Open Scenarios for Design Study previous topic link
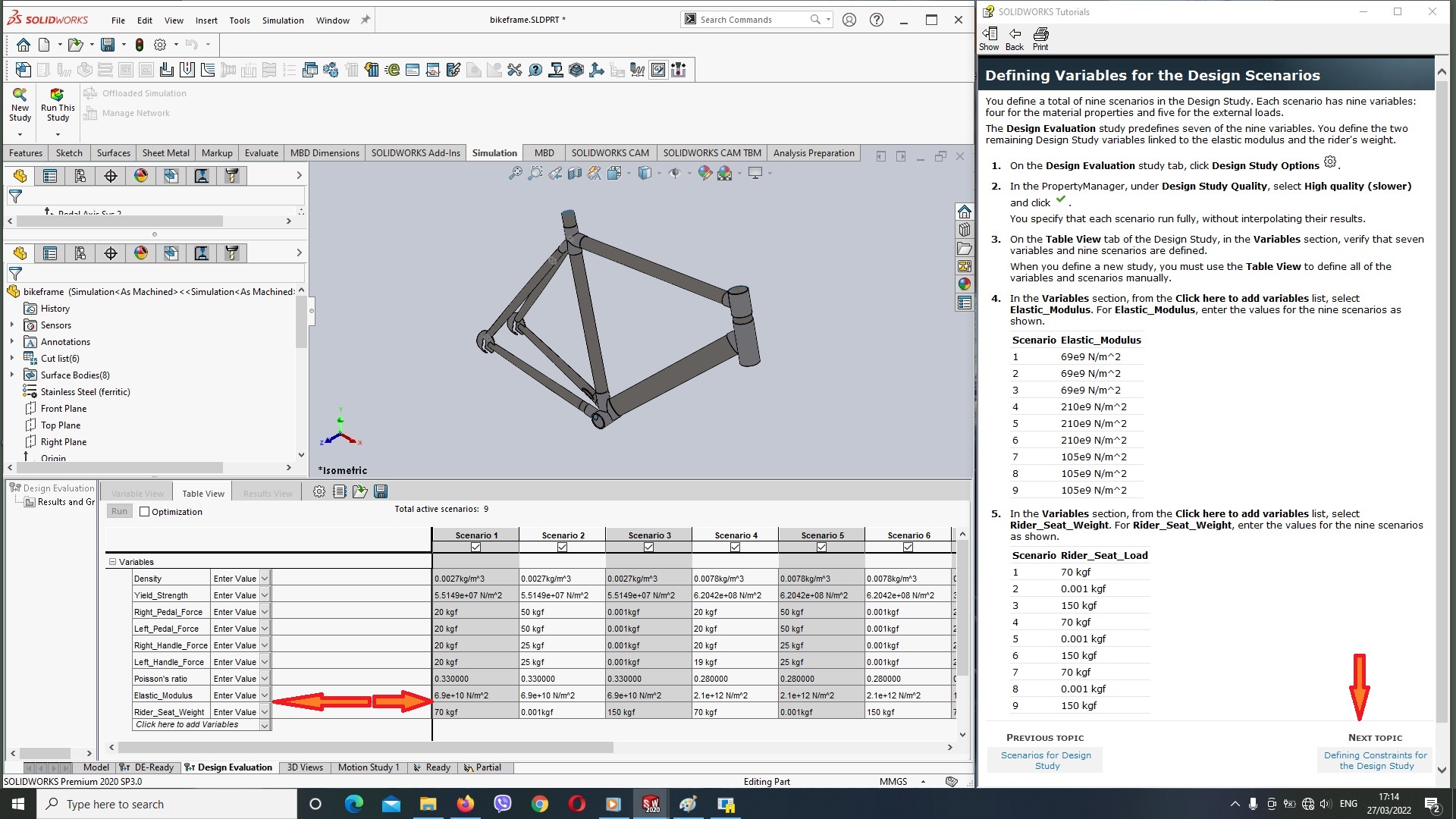The height and width of the screenshot is (819, 1456). pos(1046,760)
